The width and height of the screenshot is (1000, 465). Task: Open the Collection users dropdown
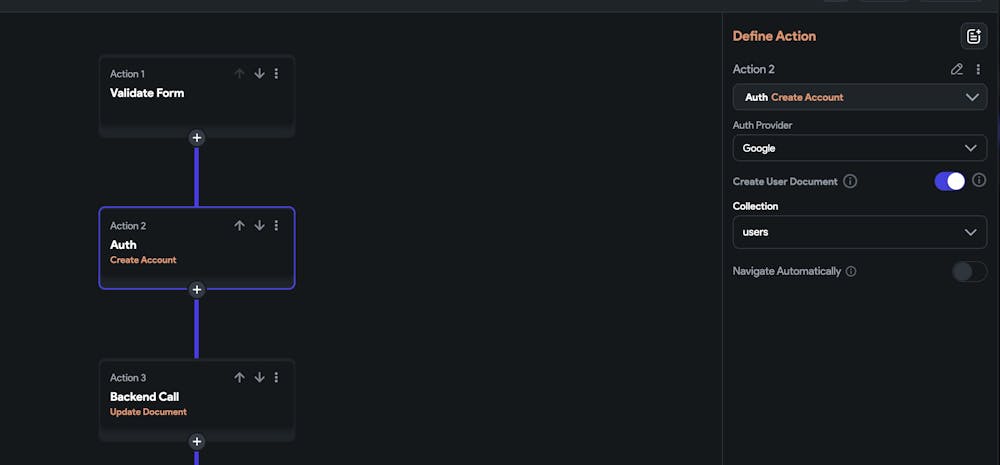coord(860,232)
